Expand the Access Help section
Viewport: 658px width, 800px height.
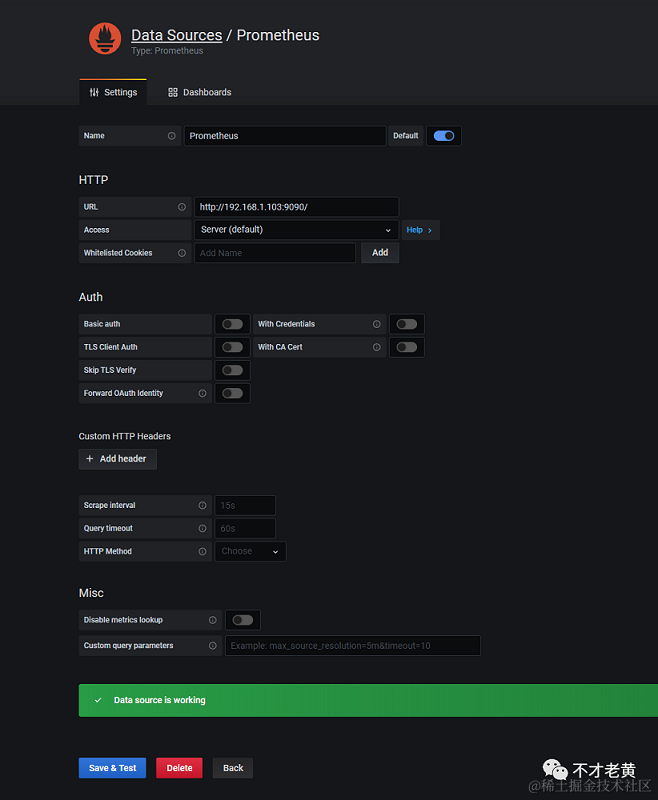coord(420,230)
